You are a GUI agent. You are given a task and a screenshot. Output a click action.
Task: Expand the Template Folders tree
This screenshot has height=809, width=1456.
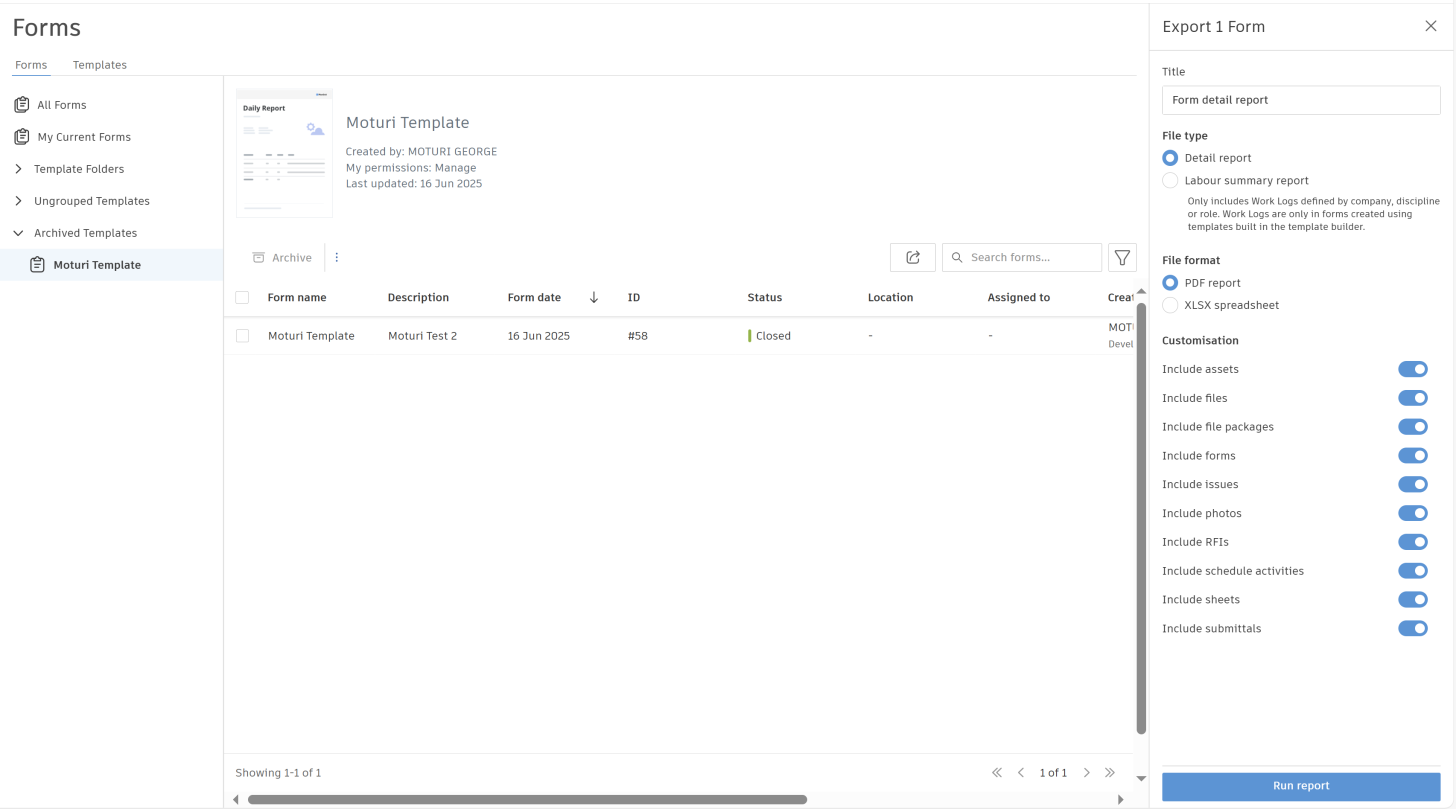[18, 169]
